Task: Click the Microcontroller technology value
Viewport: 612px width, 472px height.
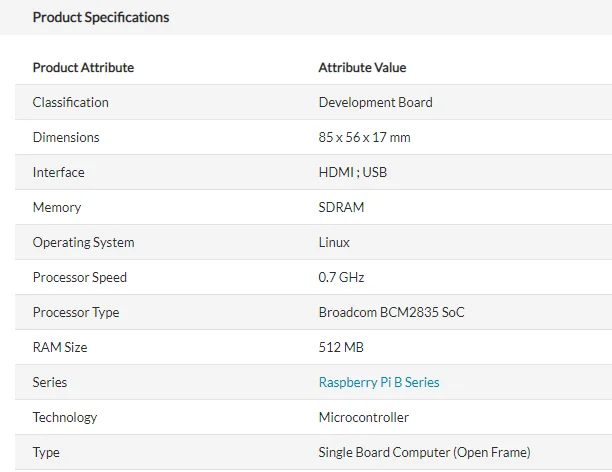Action: (x=363, y=417)
